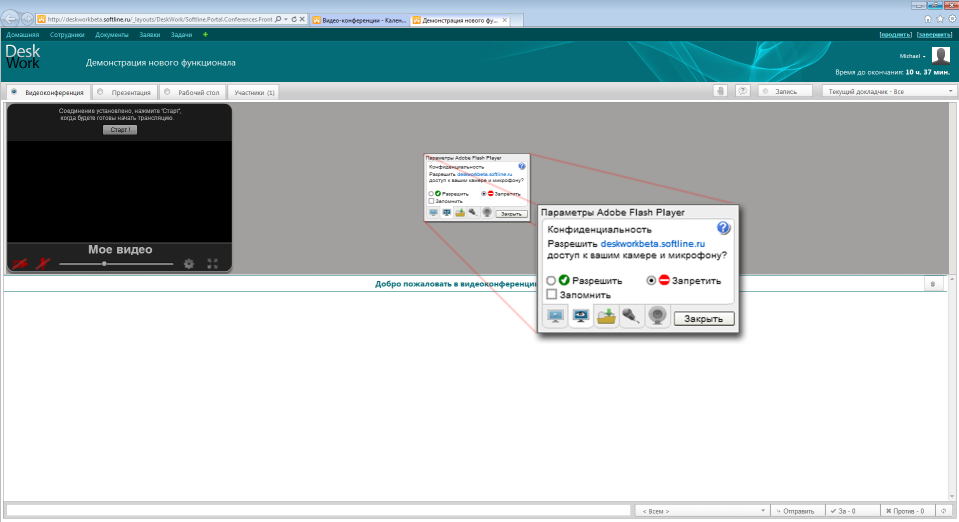Click the page vertical scrollbar down arrow
The width and height of the screenshot is (959, 522).
click(x=953, y=496)
